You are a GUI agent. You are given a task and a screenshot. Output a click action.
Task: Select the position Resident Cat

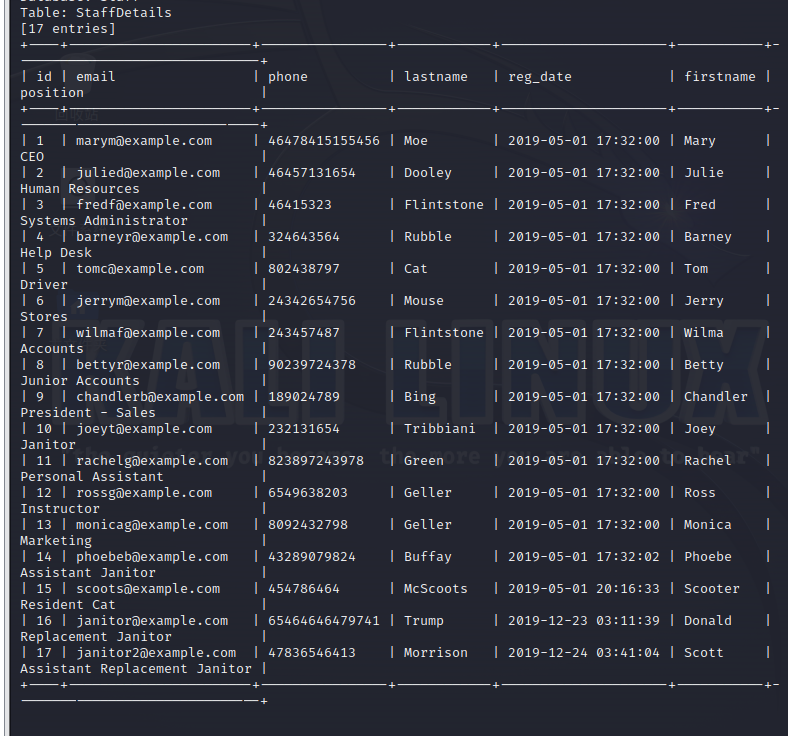point(68,605)
